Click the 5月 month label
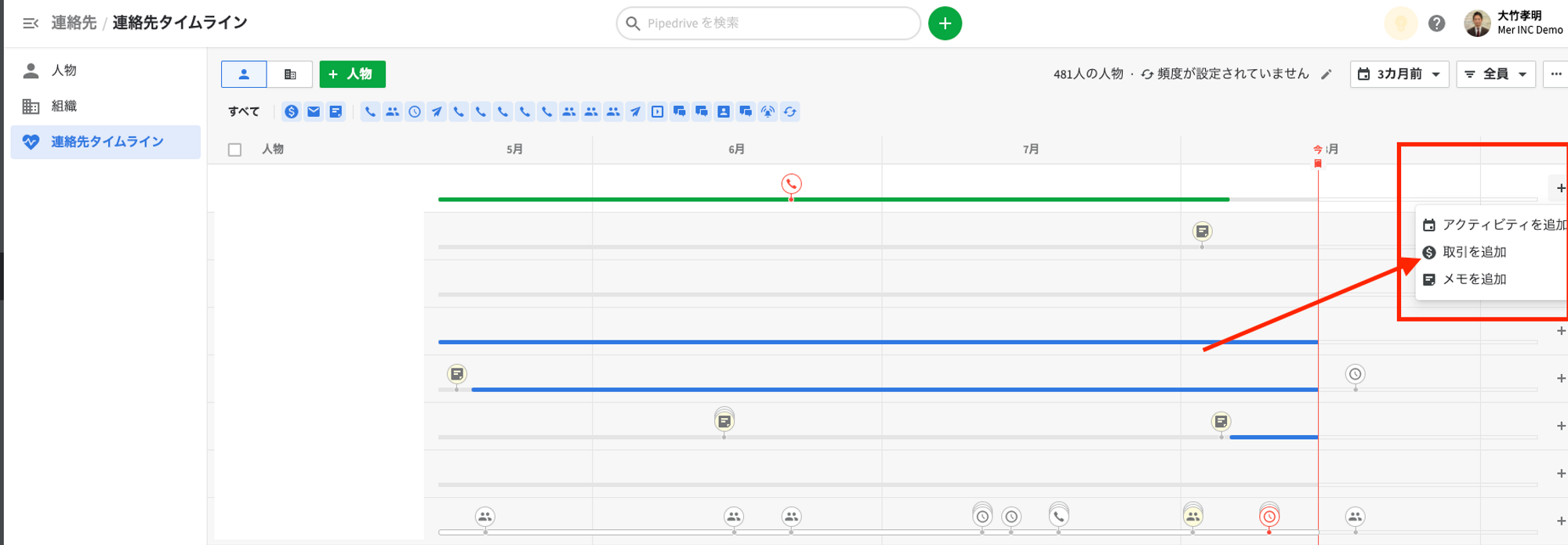 (514, 149)
